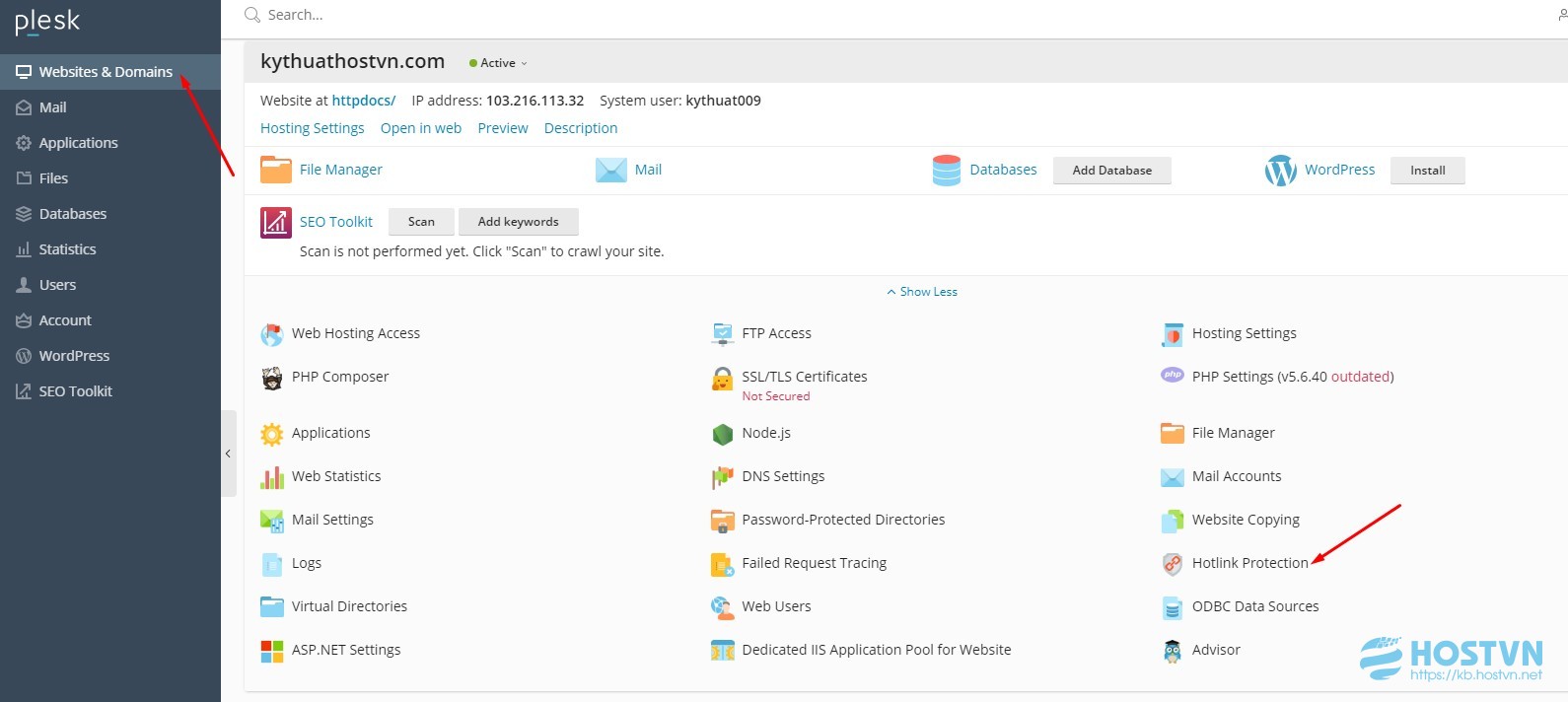1568x702 pixels.
Task: Click the PHP Composer icon
Action: pos(271,378)
